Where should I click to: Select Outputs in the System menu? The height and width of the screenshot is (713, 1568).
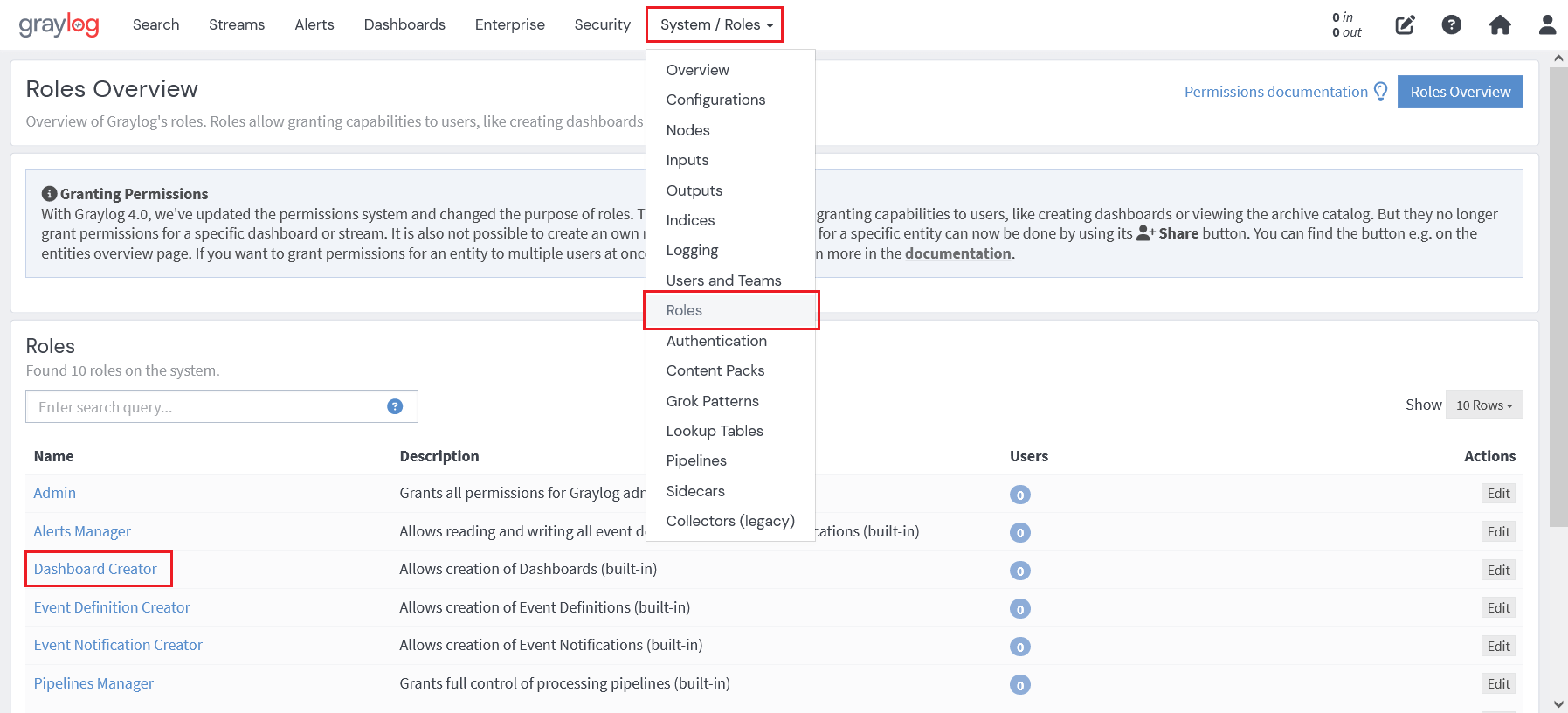(x=730, y=190)
